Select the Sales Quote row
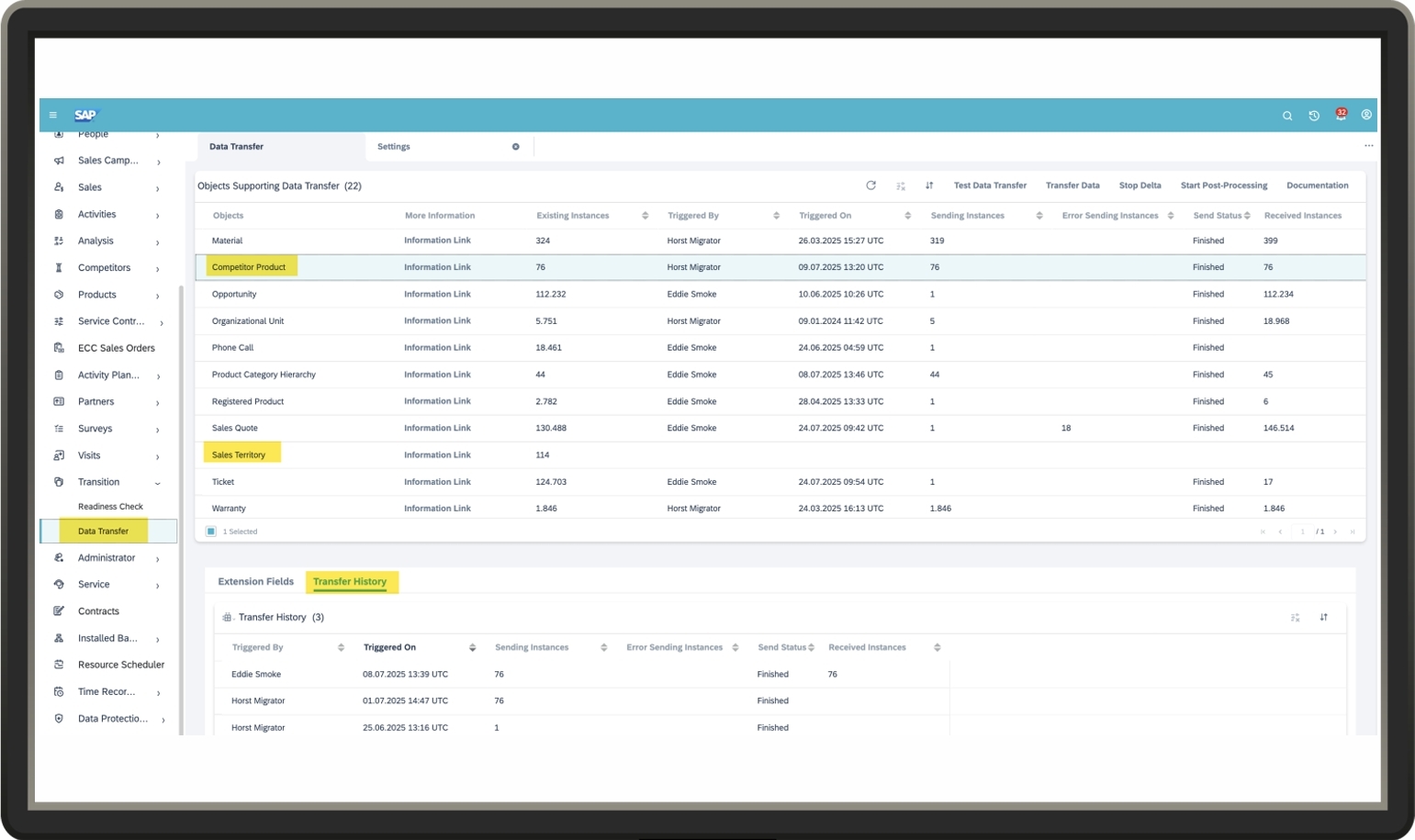 click(780, 429)
